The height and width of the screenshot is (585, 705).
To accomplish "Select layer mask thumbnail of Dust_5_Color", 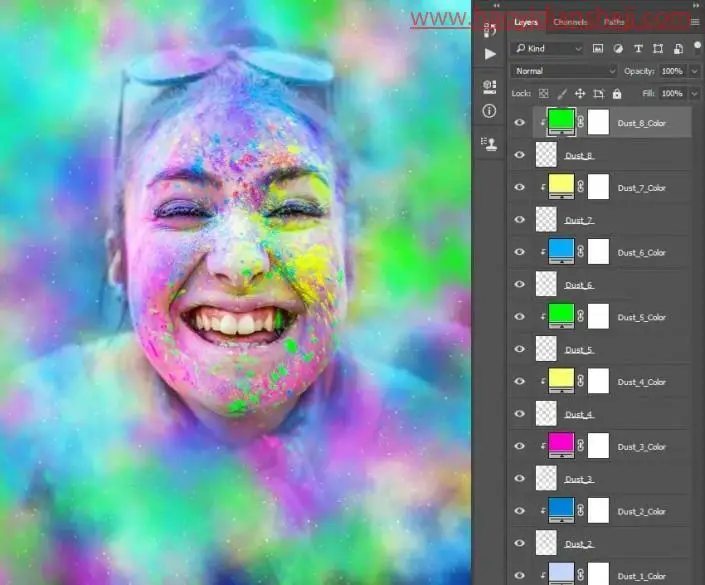I will tap(598, 316).
